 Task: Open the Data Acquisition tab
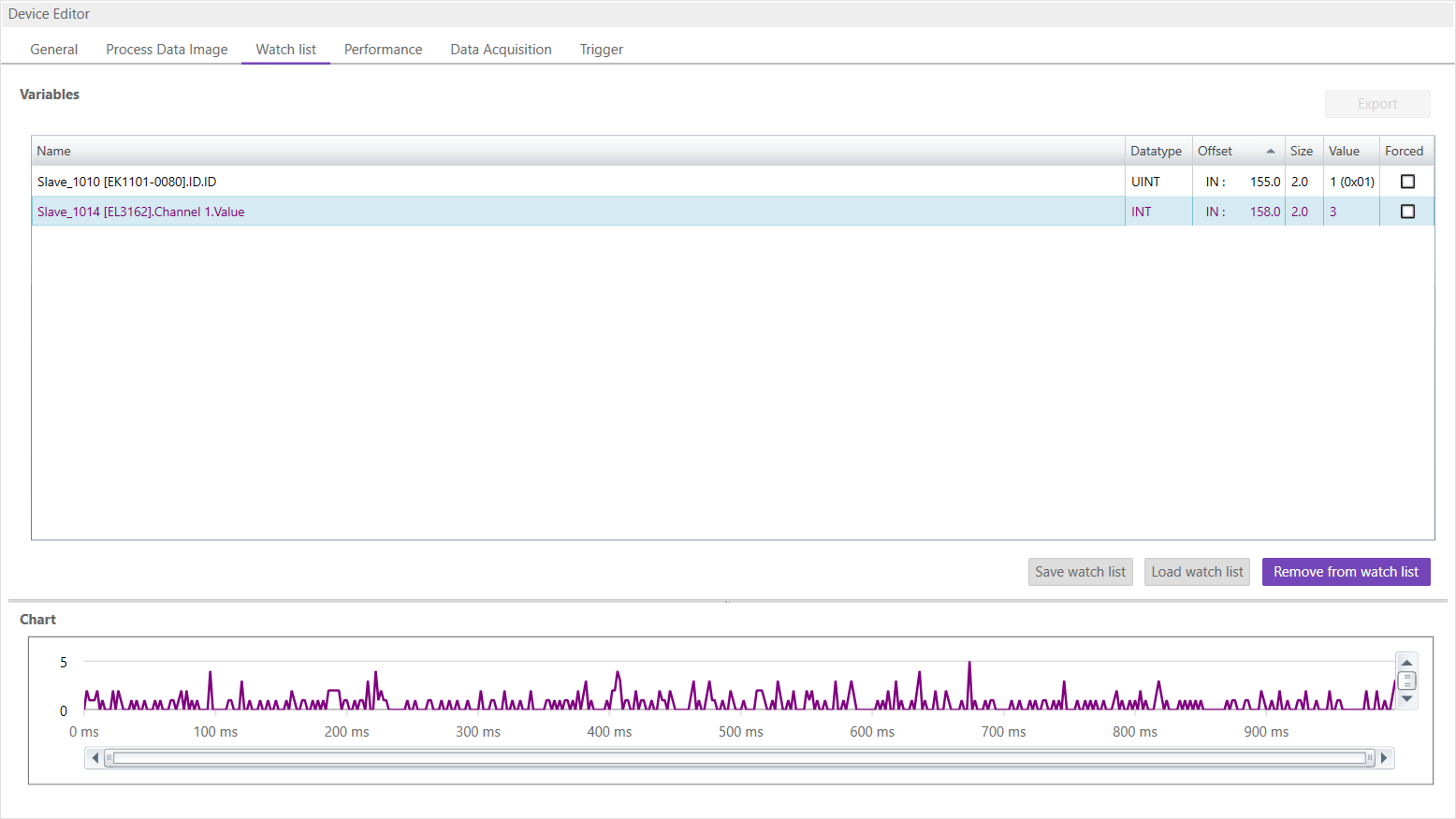pyautogui.click(x=501, y=49)
